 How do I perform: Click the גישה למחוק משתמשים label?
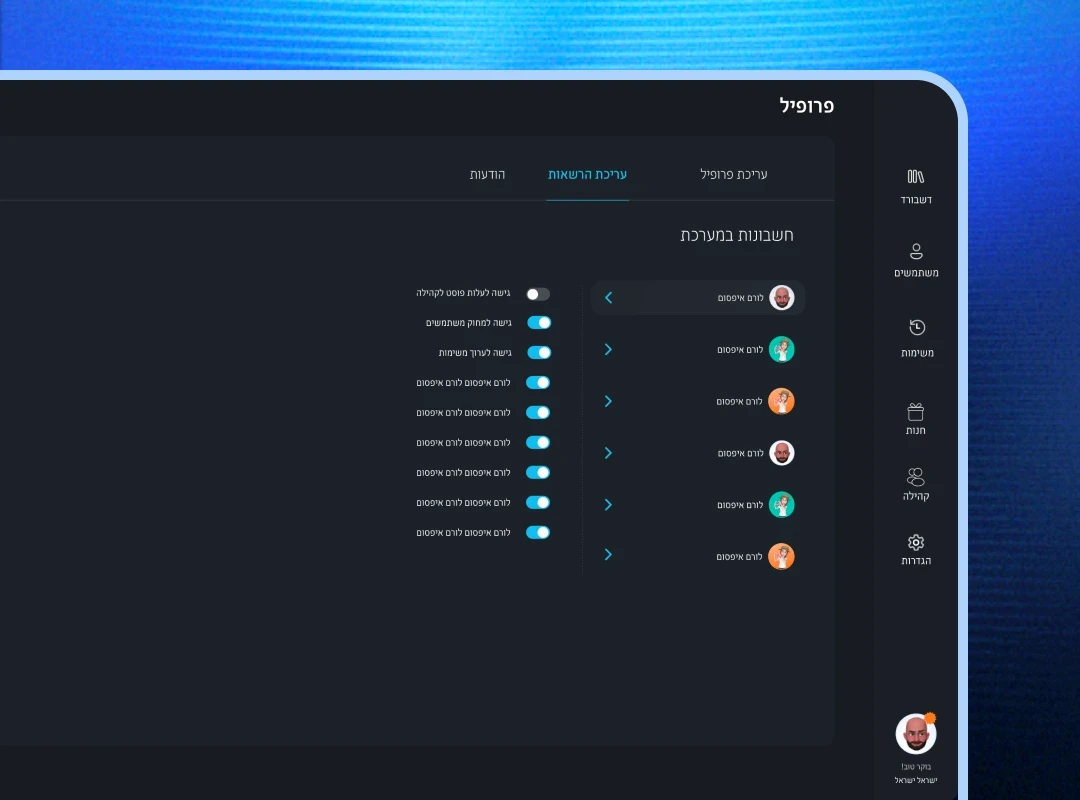click(x=468, y=322)
